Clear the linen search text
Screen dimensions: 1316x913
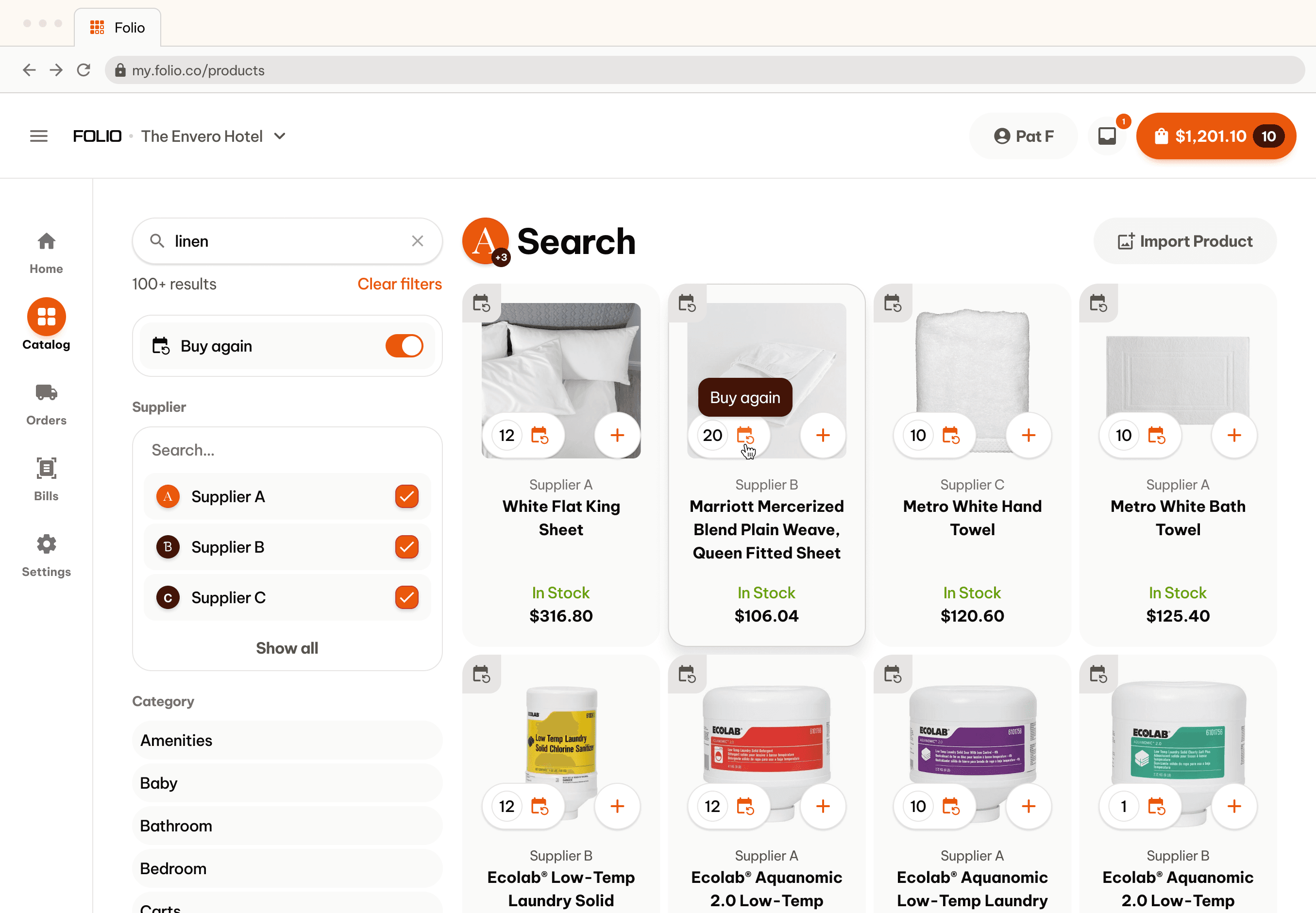[x=418, y=241]
